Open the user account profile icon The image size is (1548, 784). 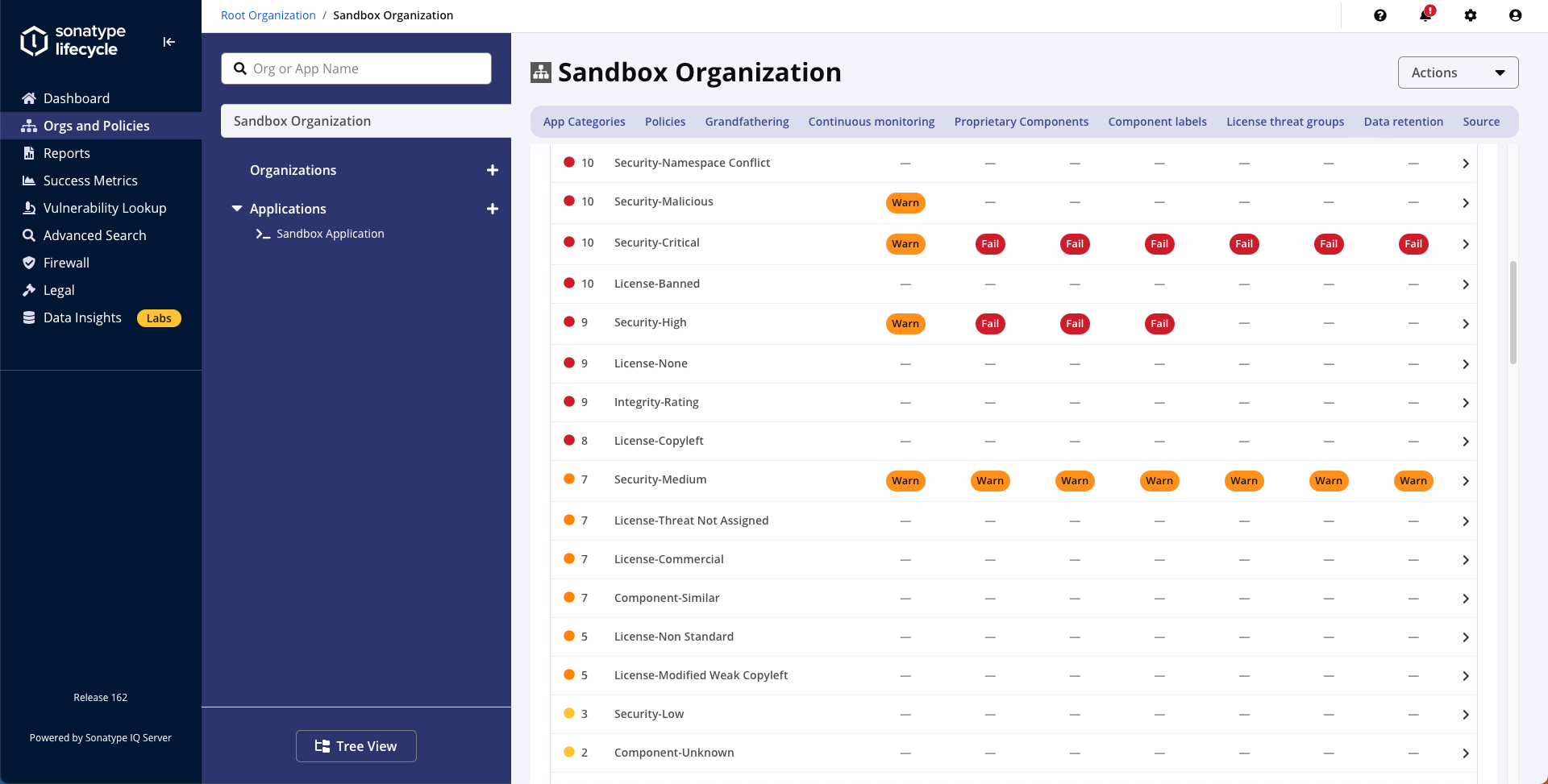pos(1515,15)
